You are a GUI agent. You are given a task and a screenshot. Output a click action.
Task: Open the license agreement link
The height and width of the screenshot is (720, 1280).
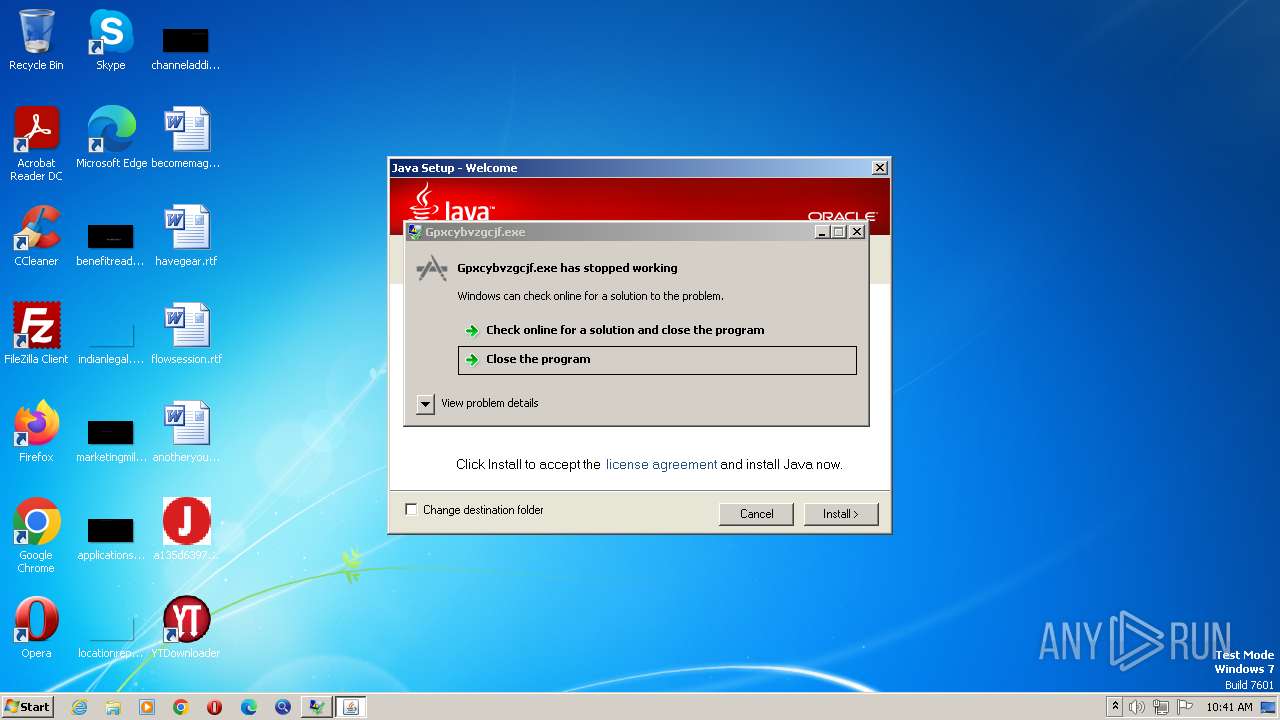(x=661, y=465)
